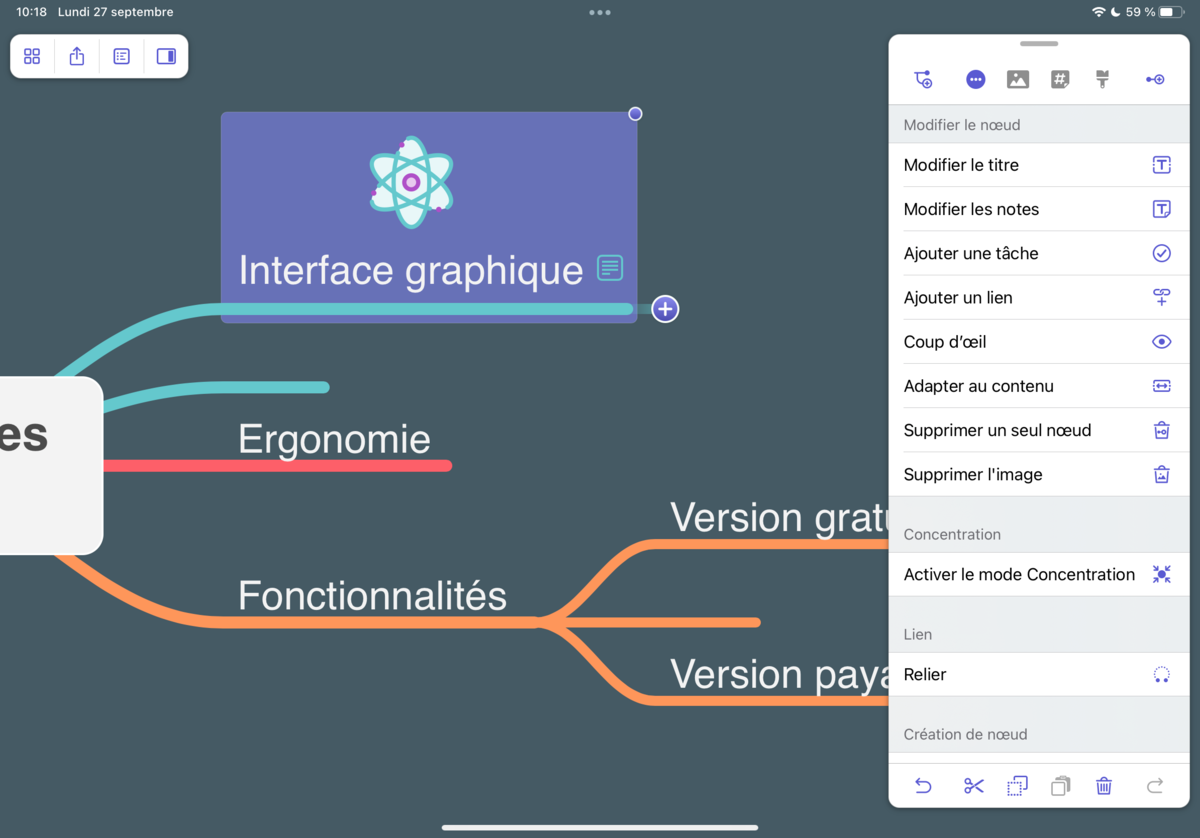Choose Supprimer l'image
1200x838 pixels.
point(1039,474)
